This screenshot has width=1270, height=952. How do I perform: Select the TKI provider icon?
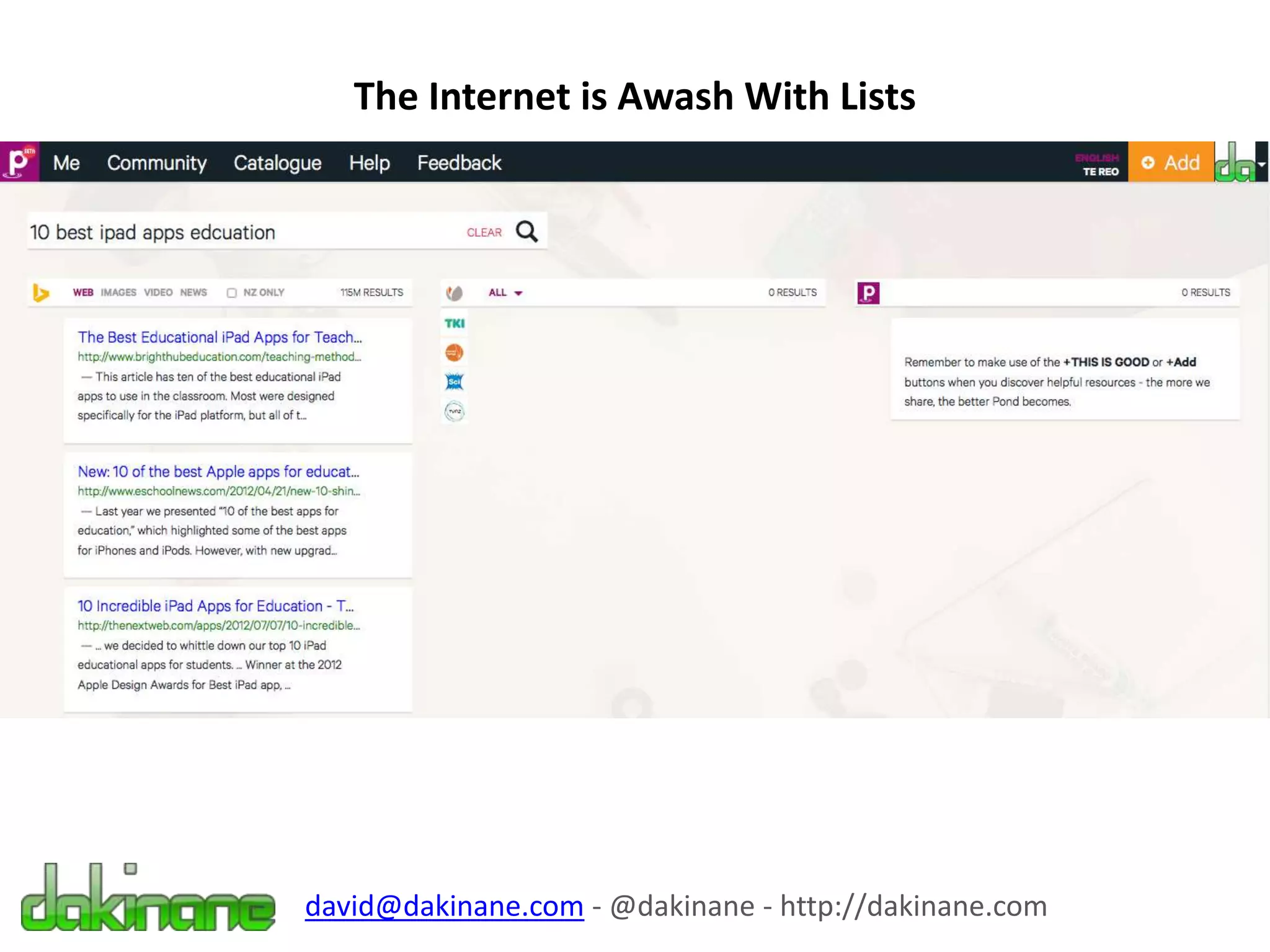(x=455, y=323)
